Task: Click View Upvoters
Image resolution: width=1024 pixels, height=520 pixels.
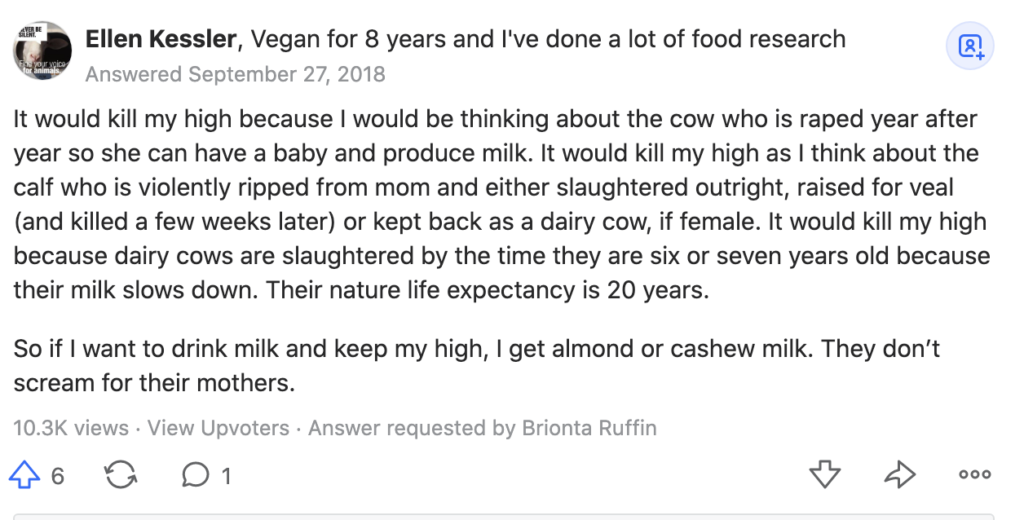Action: tap(218, 428)
